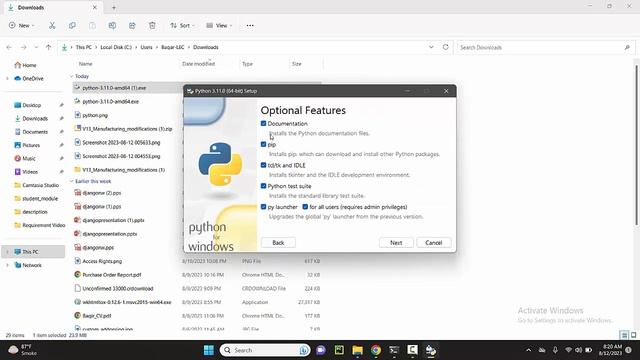The image size is (640, 360).
Task: Click the Copy icon in Explorer toolbar
Action: [x=72, y=25]
